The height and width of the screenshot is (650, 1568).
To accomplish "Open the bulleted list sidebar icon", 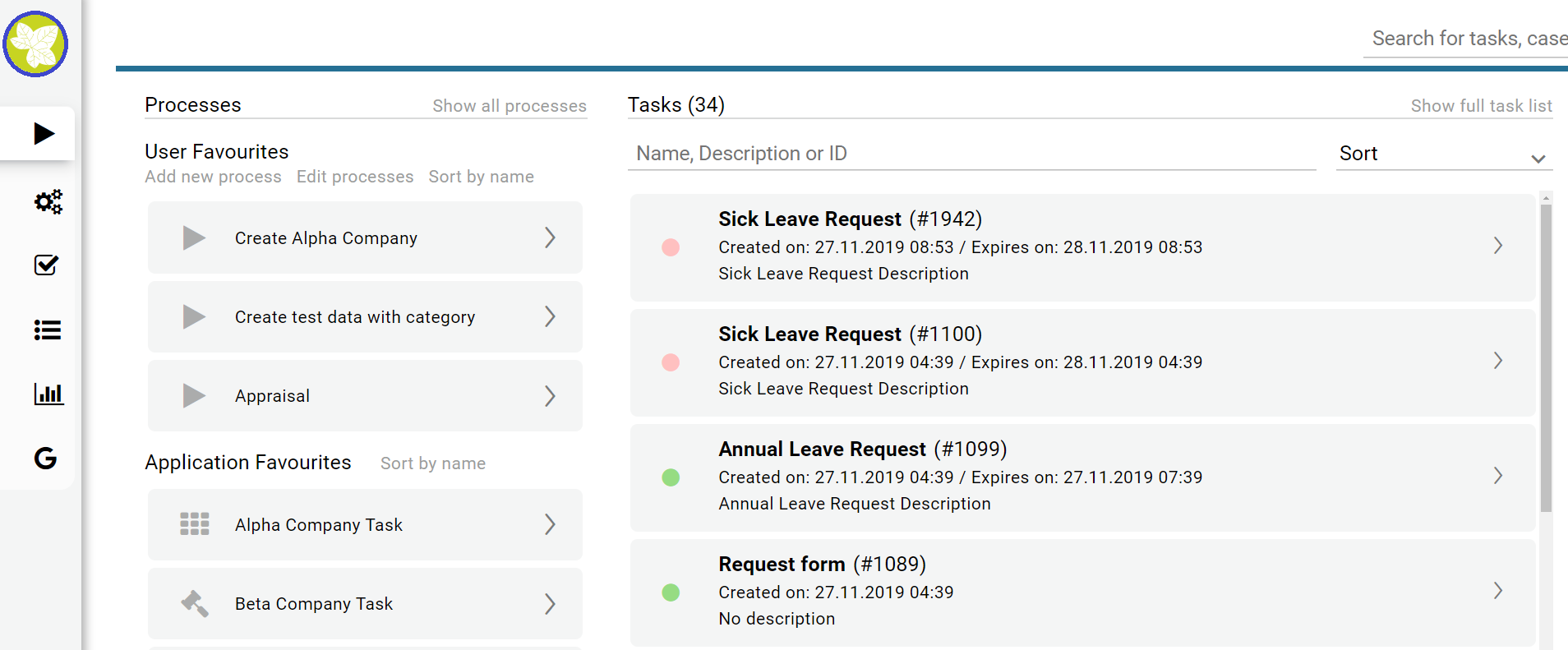I will [x=48, y=330].
